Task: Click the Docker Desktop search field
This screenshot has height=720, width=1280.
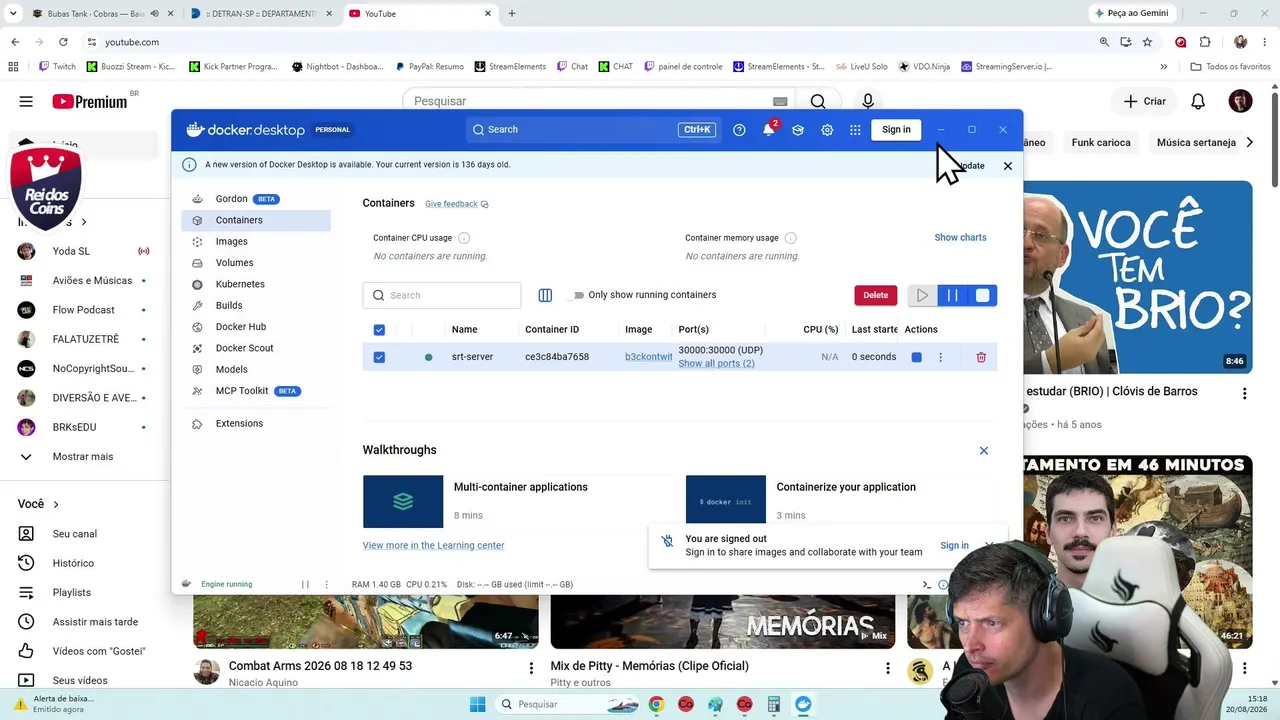Action: point(592,130)
